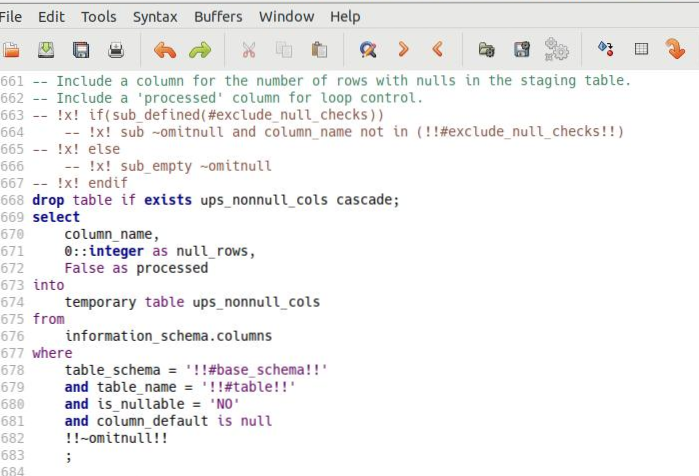699x476 pixels.
Task: Click the Find Previous arrow icon
Action: point(438,49)
